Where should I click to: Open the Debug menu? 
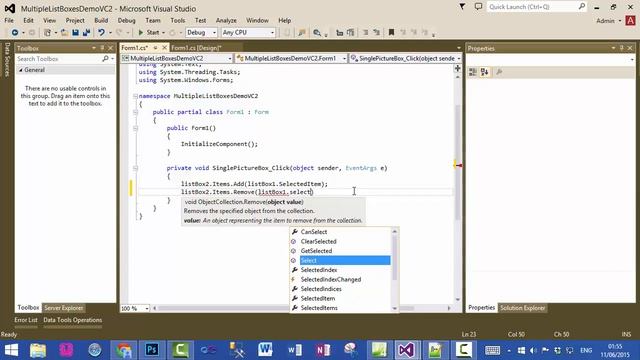pos(127,20)
